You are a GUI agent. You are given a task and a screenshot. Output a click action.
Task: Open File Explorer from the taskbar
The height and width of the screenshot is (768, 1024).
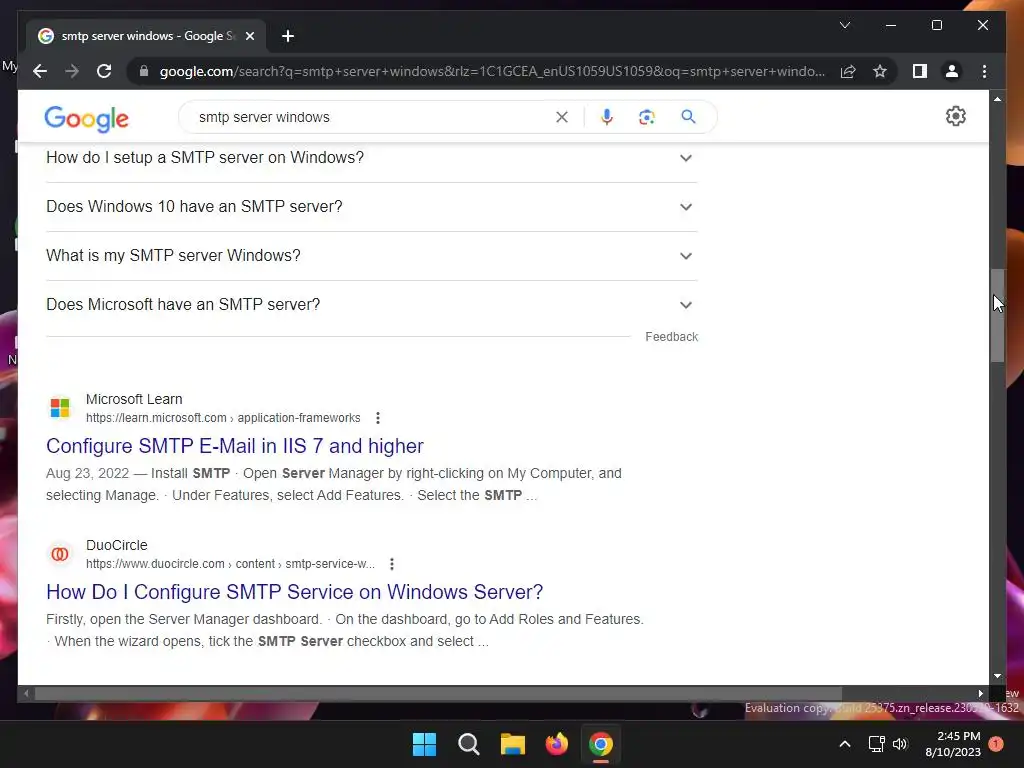click(x=513, y=744)
